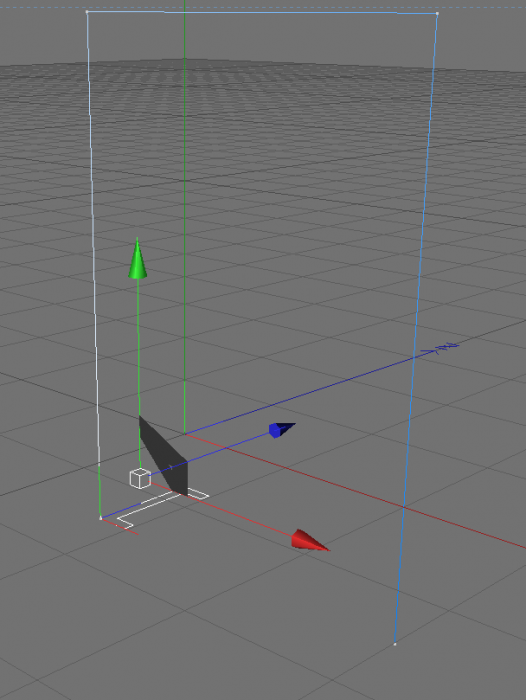This screenshot has height=700, width=526.
Task: Select the bottom-left corner point of frame
Action: coord(101,518)
